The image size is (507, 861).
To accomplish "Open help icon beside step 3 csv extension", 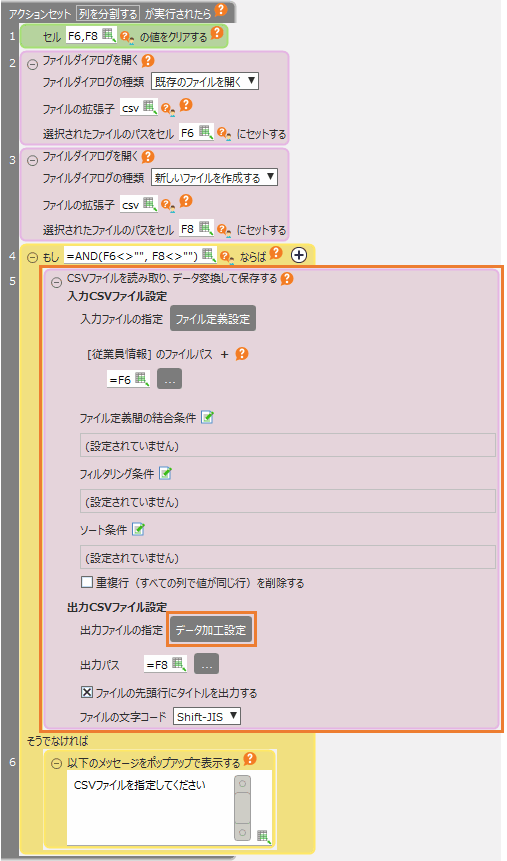I will 186,200.
